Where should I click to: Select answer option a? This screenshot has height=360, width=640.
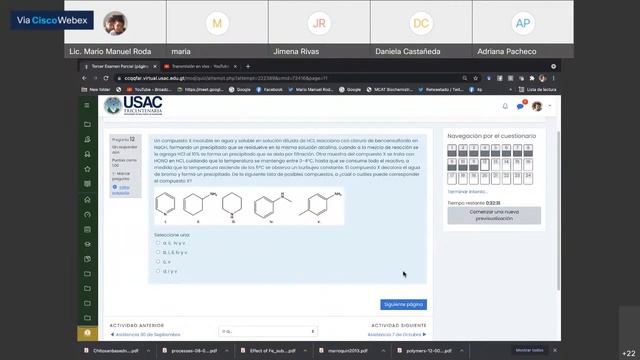[x=158, y=243]
